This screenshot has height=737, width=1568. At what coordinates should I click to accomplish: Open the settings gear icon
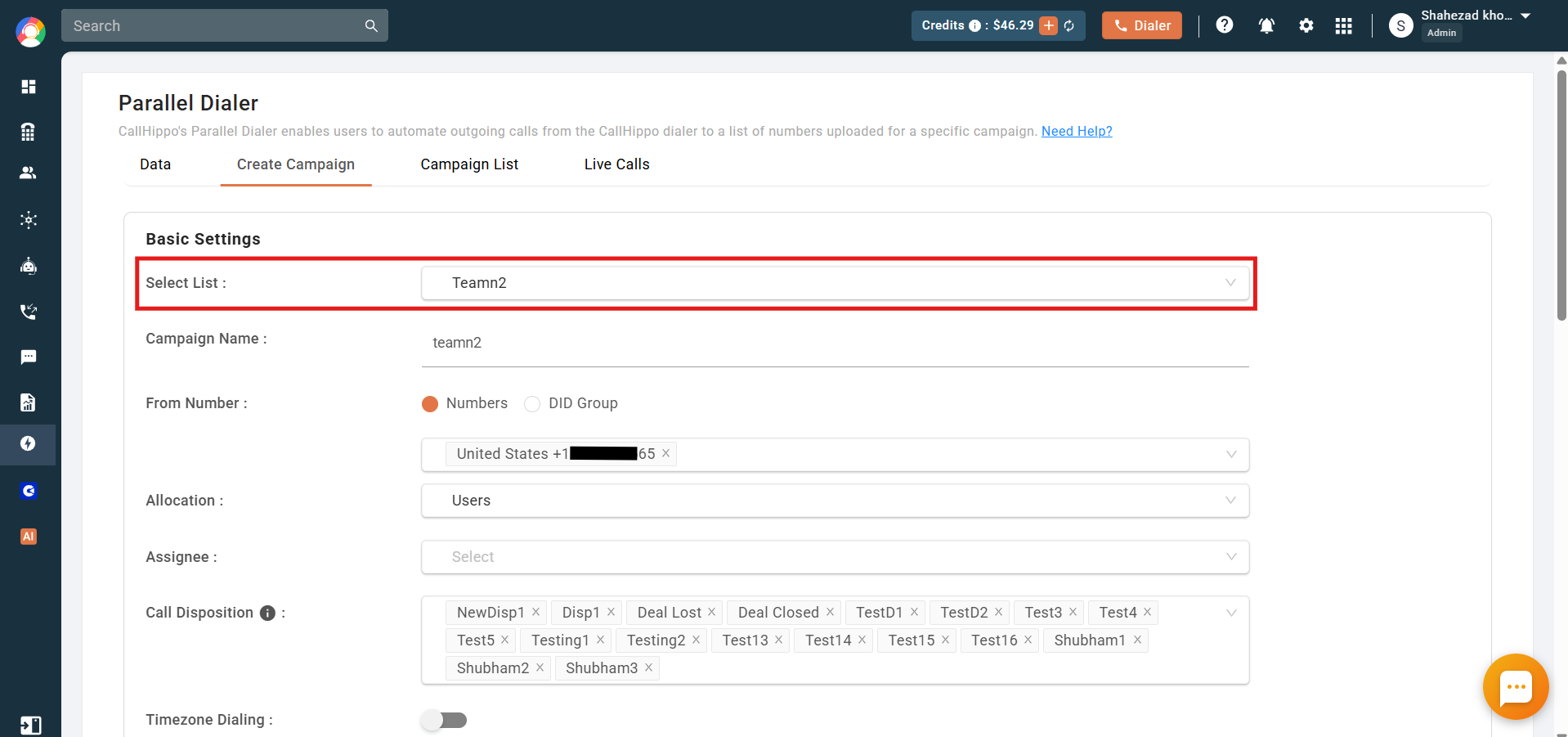(1306, 25)
